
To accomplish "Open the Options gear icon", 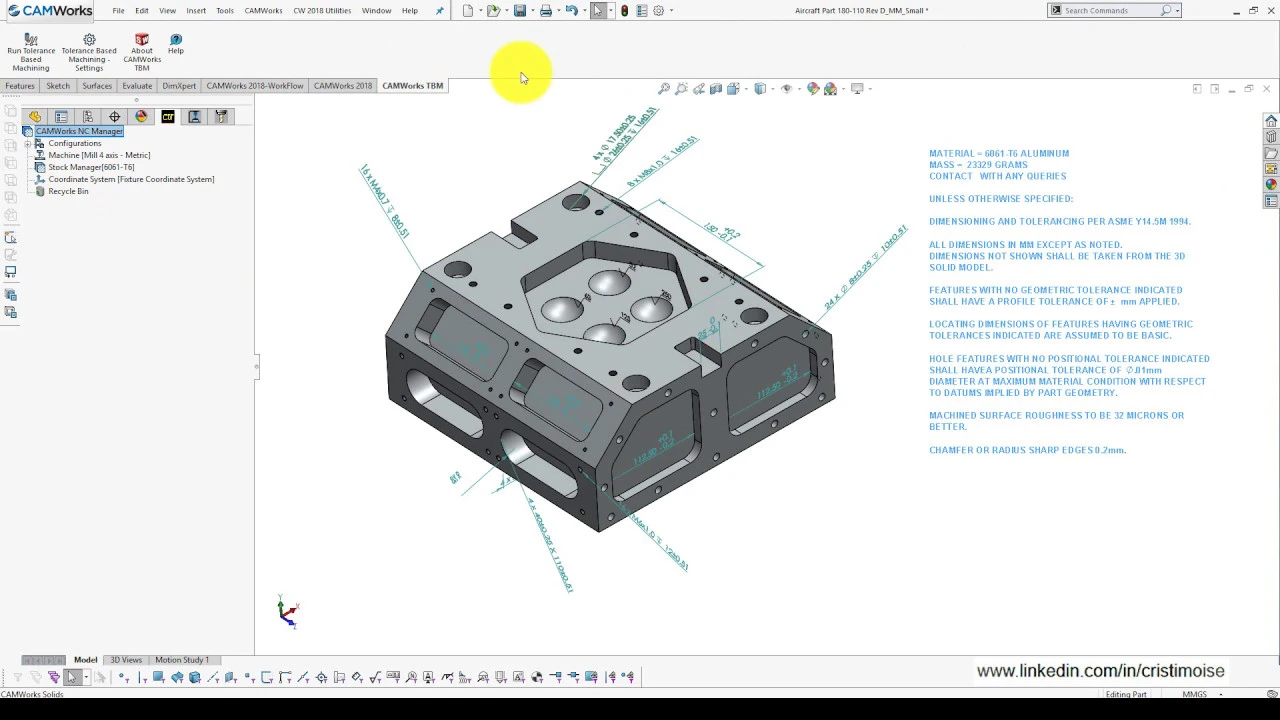I will (x=658, y=10).
